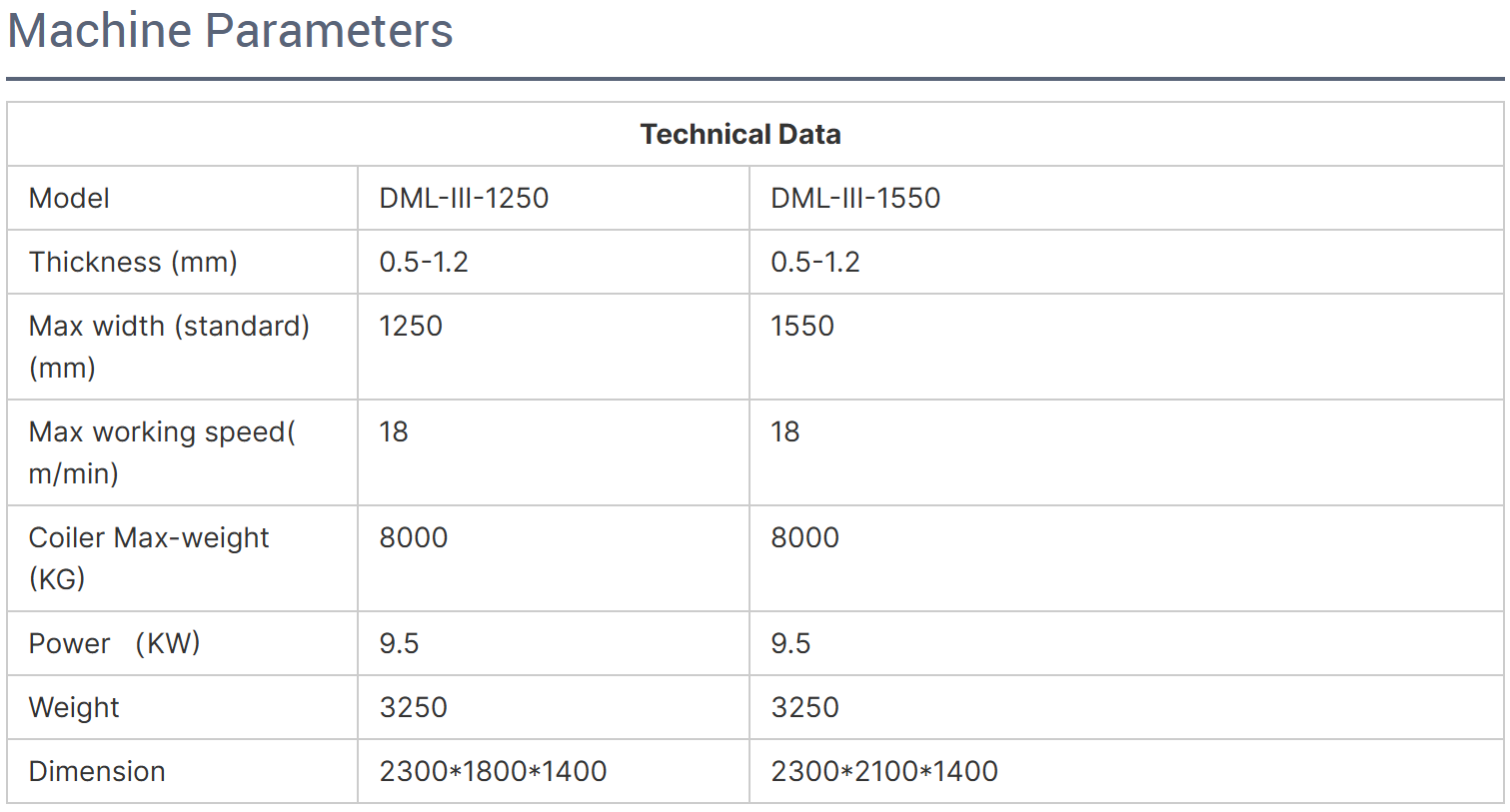This screenshot has width=1510, height=812.
Task: Click the 1550 max width value
Action: 802,326
